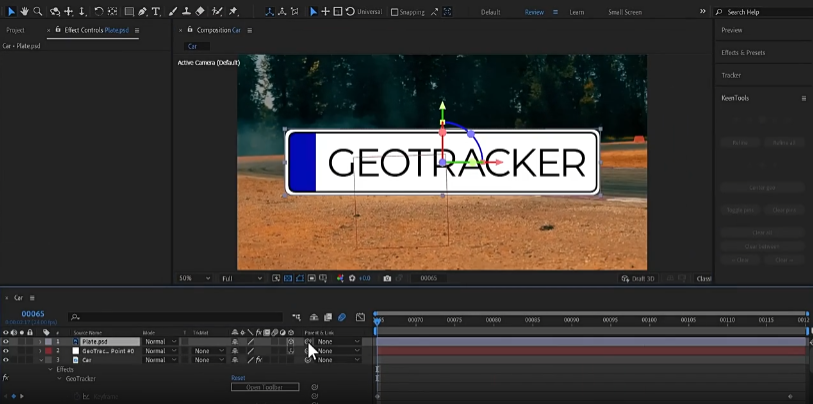
Task: Select the 3D rotation gizmo icon
Action: click(x=350, y=11)
